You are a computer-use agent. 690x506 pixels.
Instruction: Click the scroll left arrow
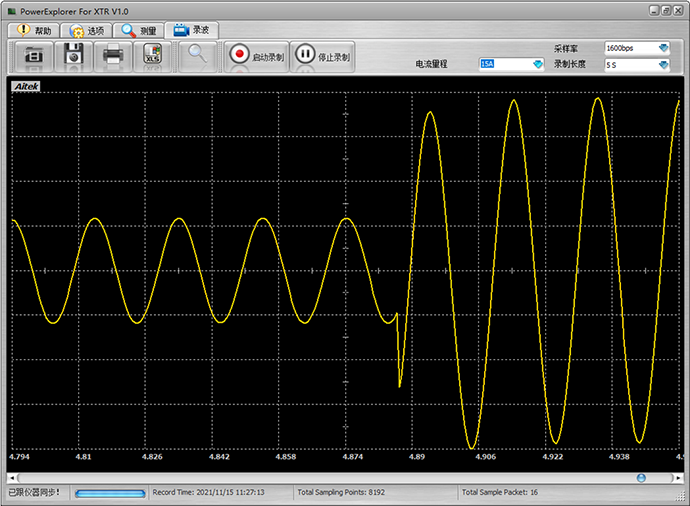[12, 477]
